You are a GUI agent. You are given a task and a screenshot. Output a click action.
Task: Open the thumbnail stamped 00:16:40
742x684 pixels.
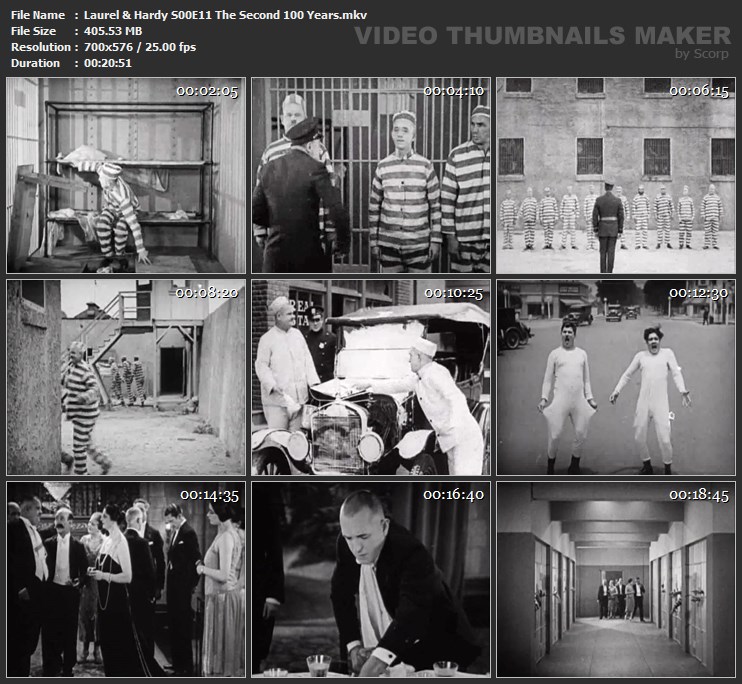click(371, 579)
